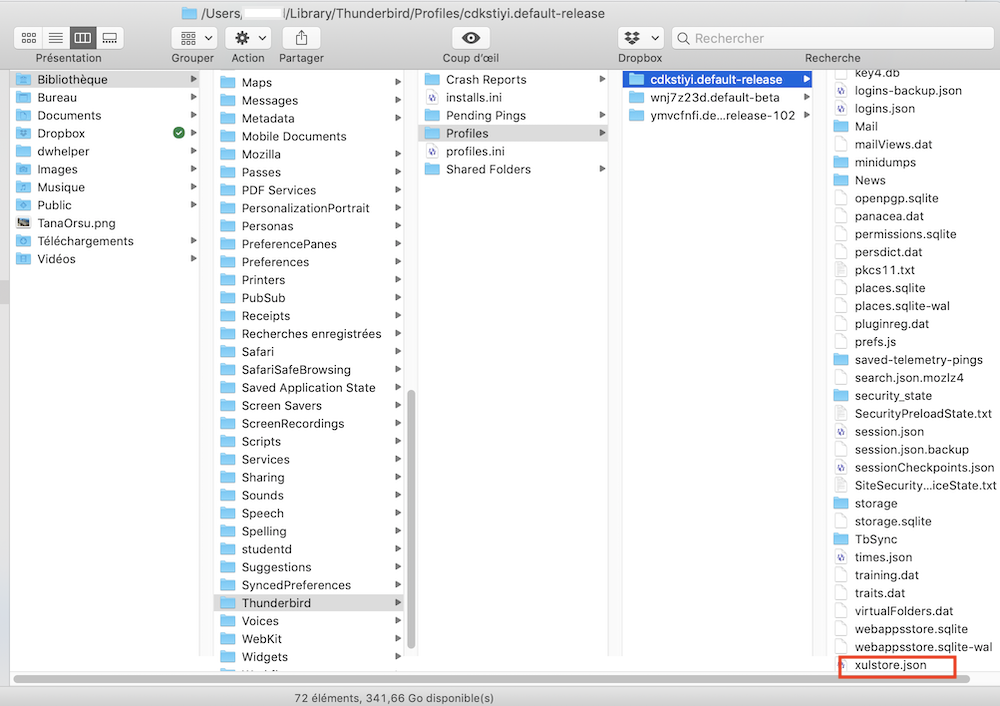Click the Library column vertical scrollbar
The height and width of the screenshot is (706, 1000).
pyautogui.click(x=411, y=519)
